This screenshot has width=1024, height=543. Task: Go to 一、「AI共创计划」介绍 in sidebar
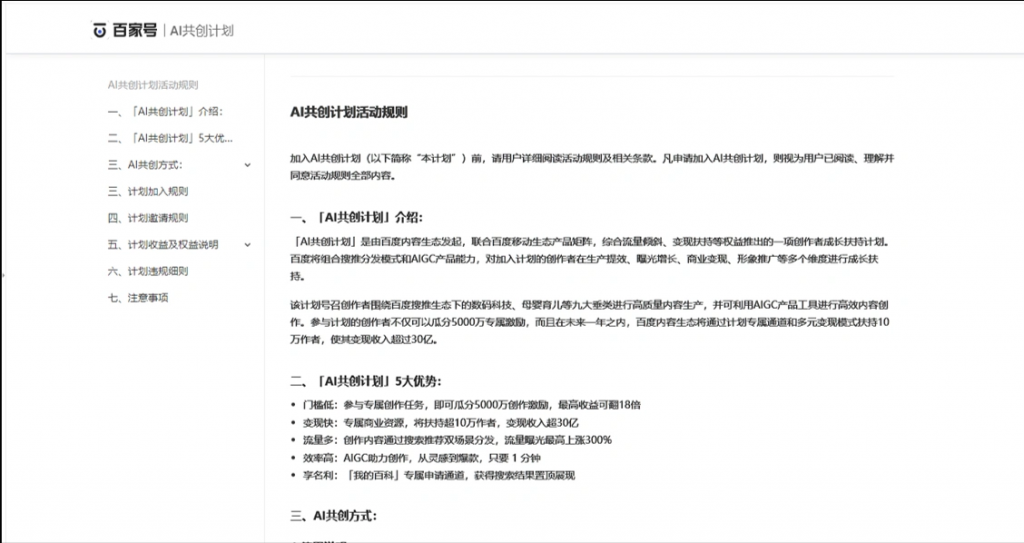(165, 111)
